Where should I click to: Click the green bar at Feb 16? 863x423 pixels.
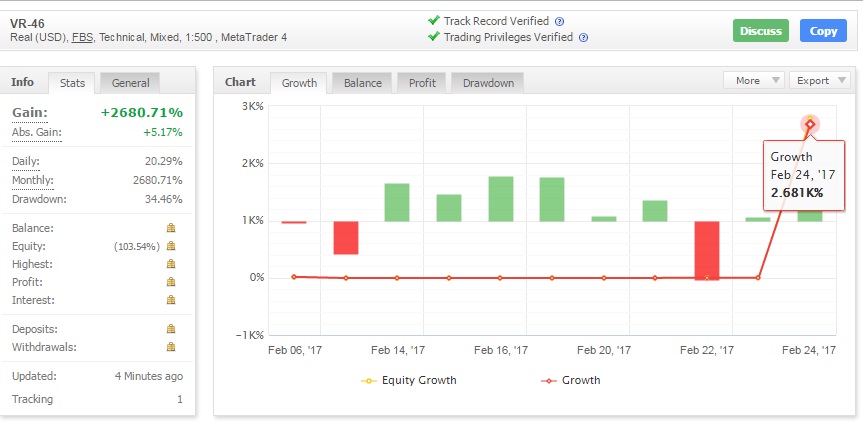(501, 199)
